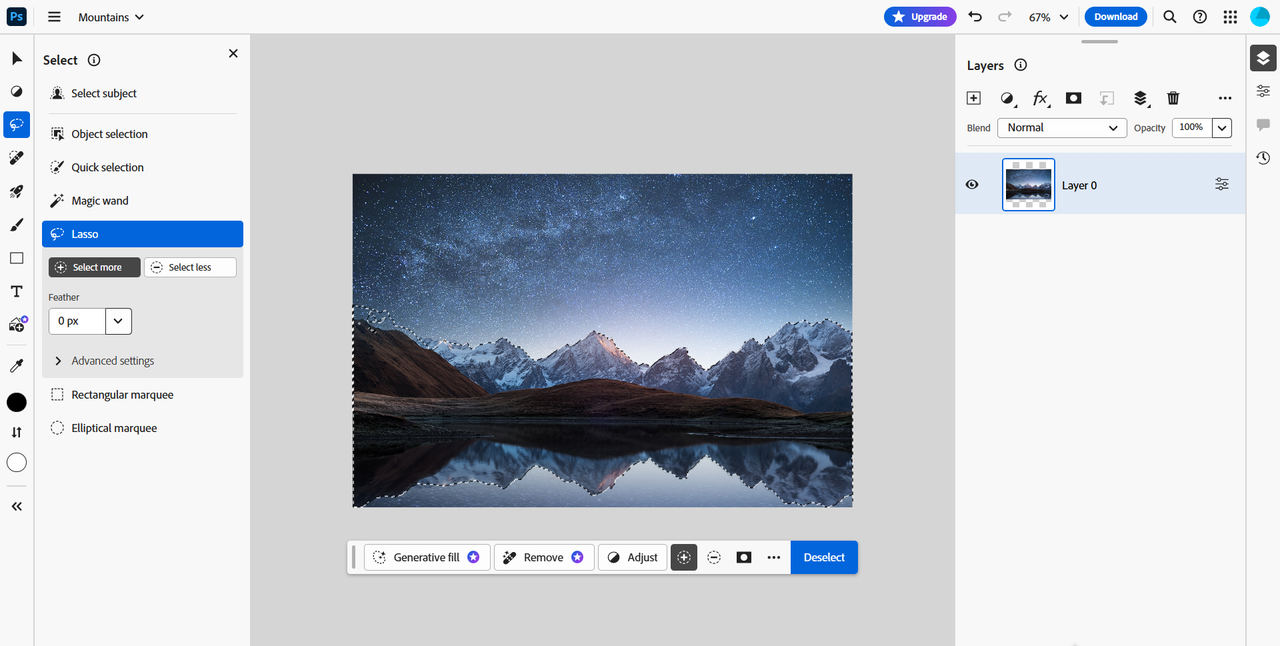
Task: Open layer effects fx icon
Action: (1040, 98)
